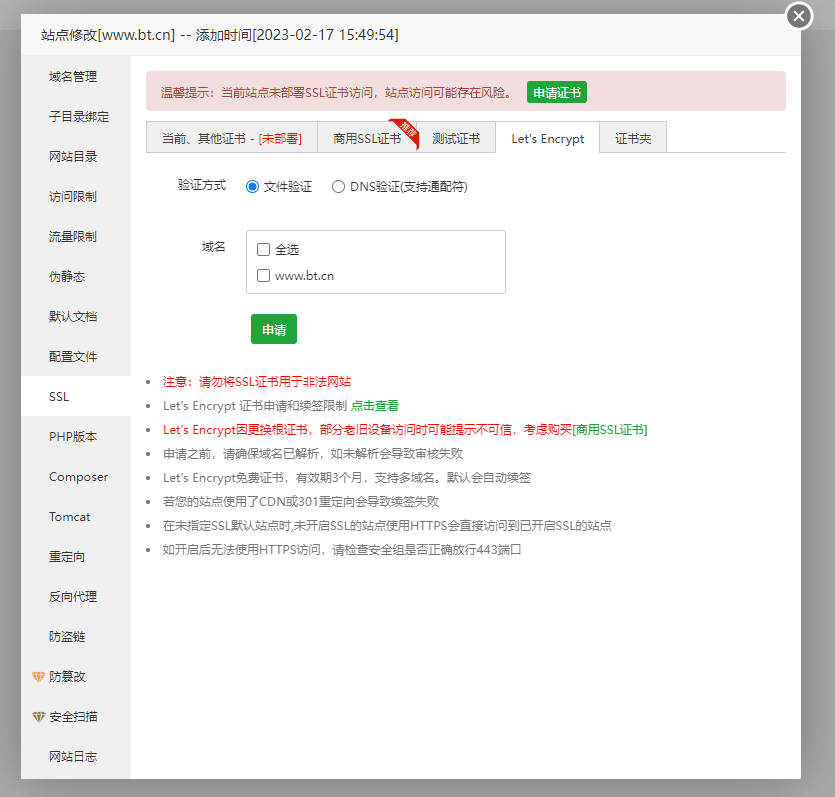Viewport: 835px width, 797px height.
Task: Open the 测试证书 tab
Action: (x=456, y=139)
